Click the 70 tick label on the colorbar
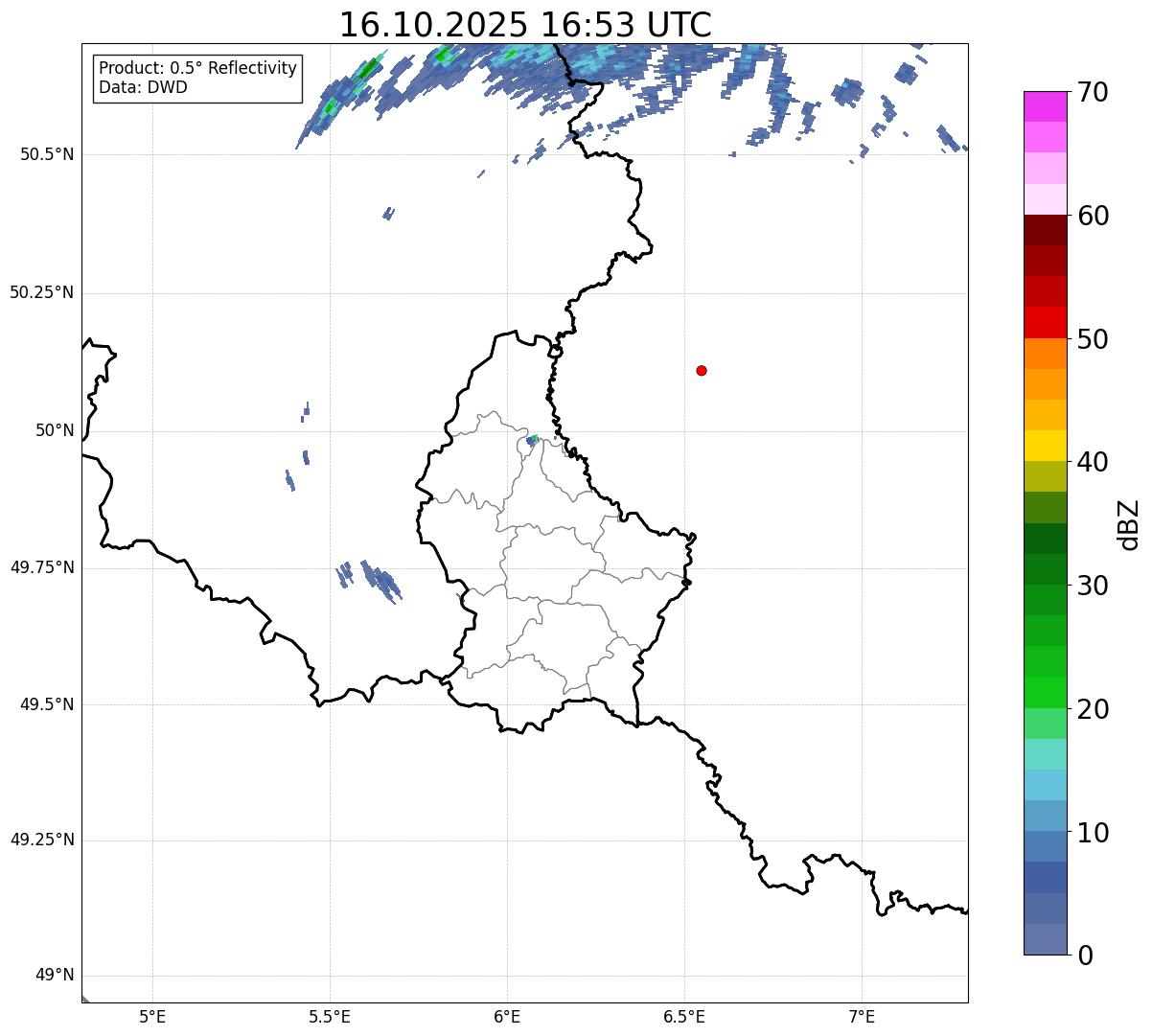This screenshot has height=1036, width=1152. [1093, 93]
